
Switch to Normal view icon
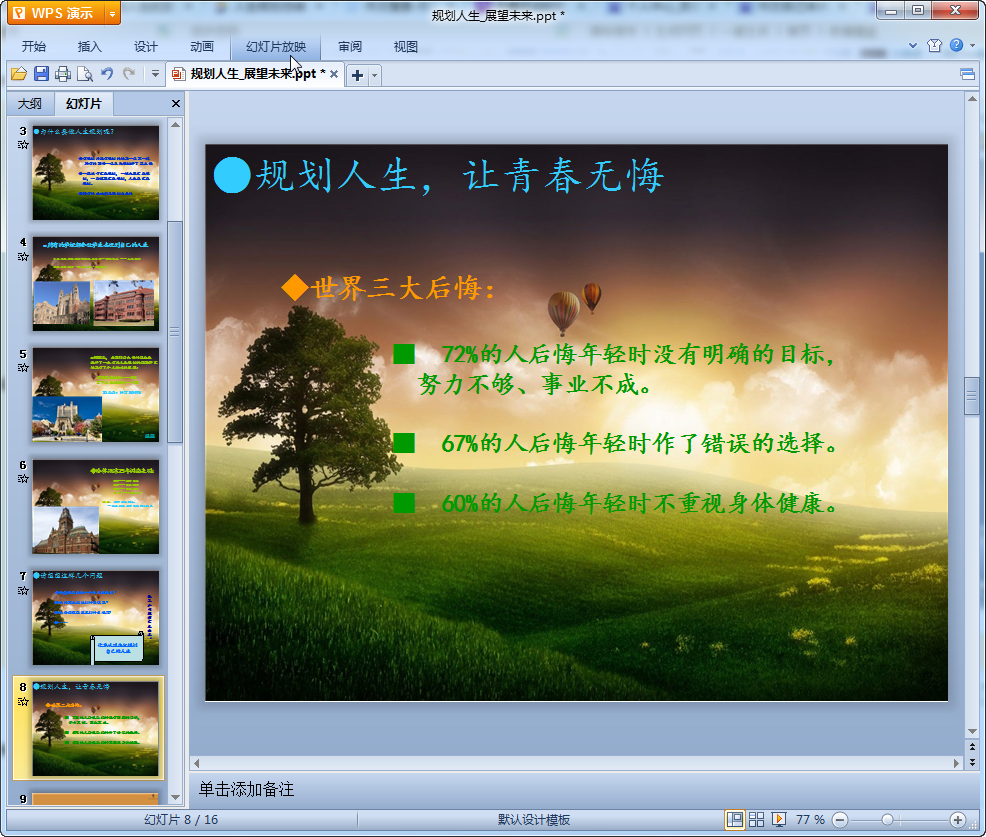734,819
